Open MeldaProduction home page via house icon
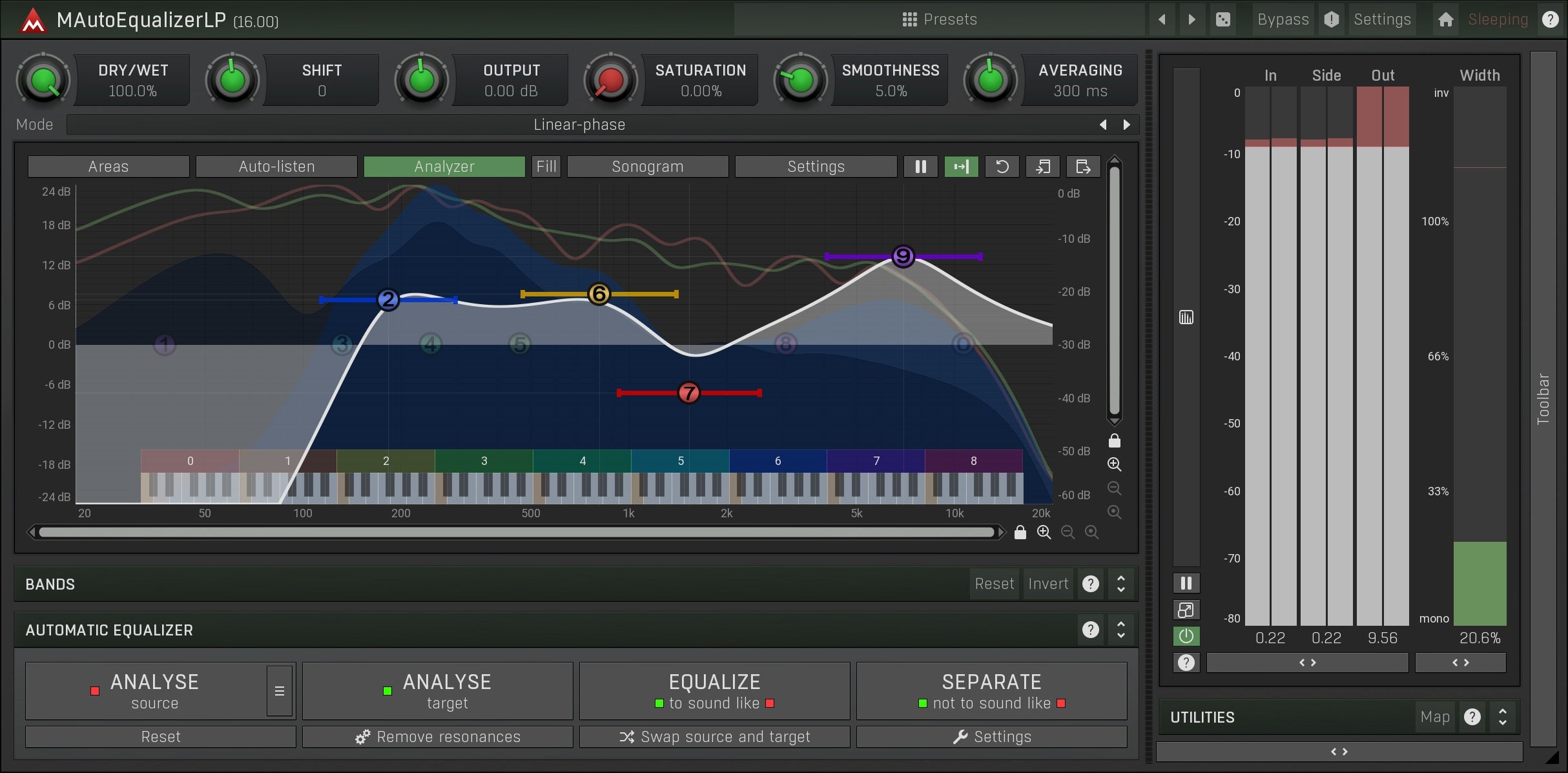 point(1445,19)
